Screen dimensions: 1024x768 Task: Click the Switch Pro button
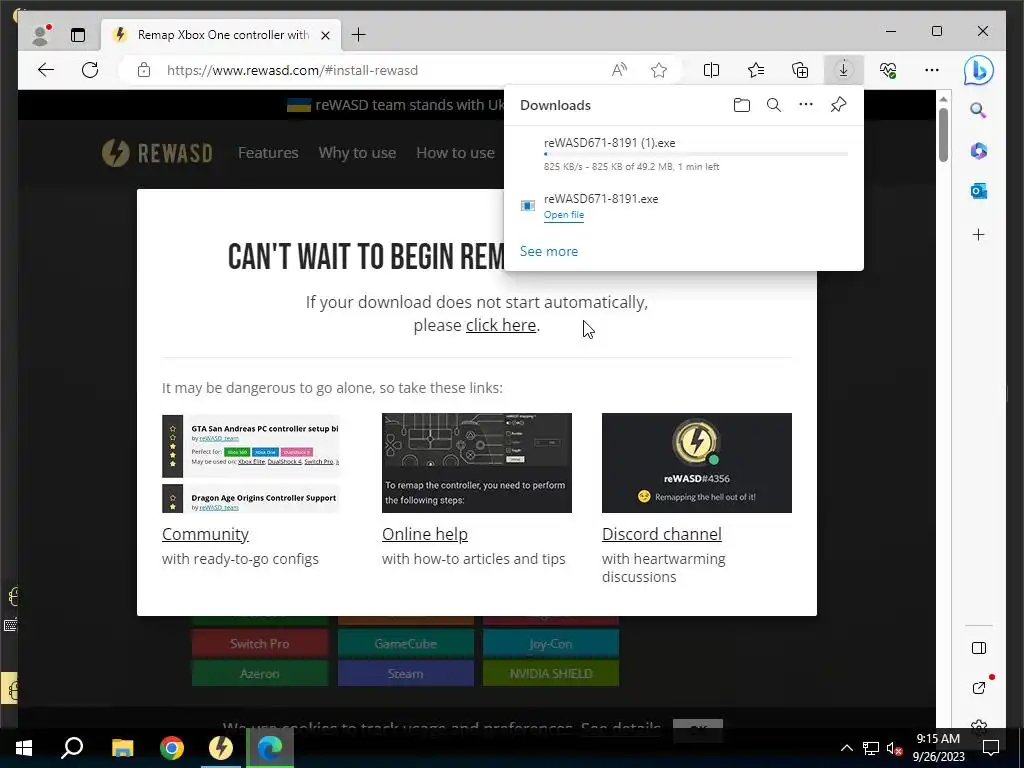click(259, 643)
